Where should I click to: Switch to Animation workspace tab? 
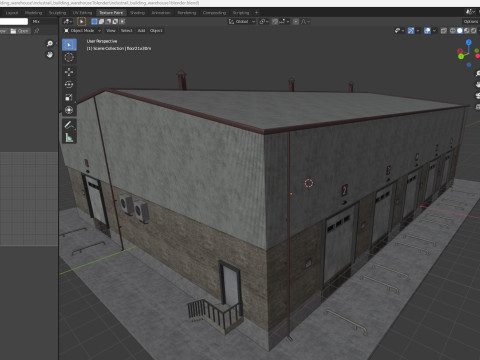click(161, 13)
